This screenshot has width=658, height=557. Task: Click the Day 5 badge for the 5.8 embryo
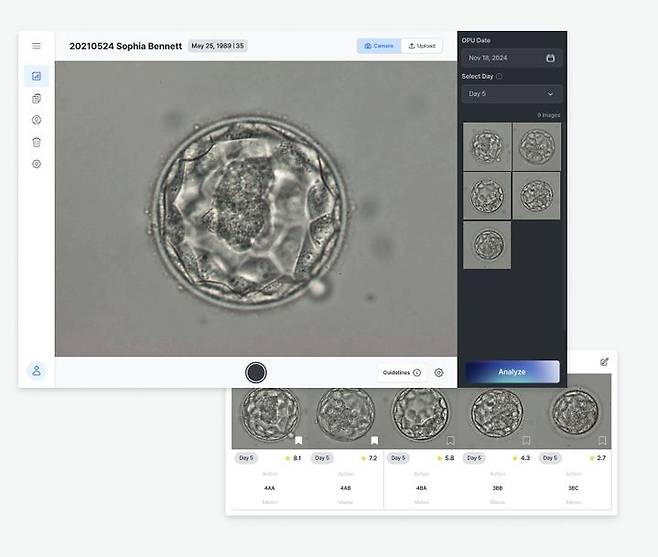[x=398, y=458]
